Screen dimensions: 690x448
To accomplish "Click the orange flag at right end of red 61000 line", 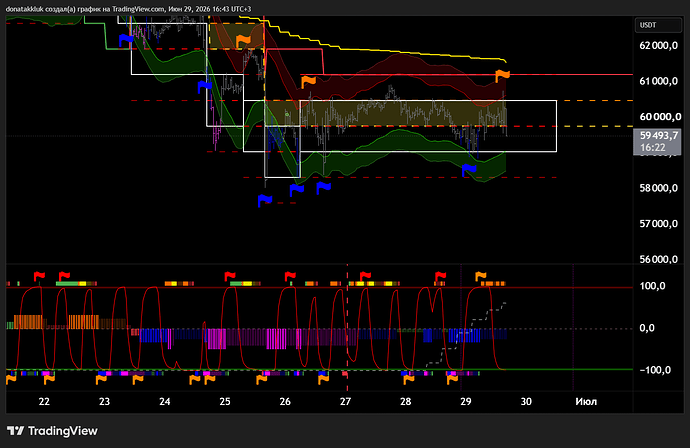I will [502, 76].
